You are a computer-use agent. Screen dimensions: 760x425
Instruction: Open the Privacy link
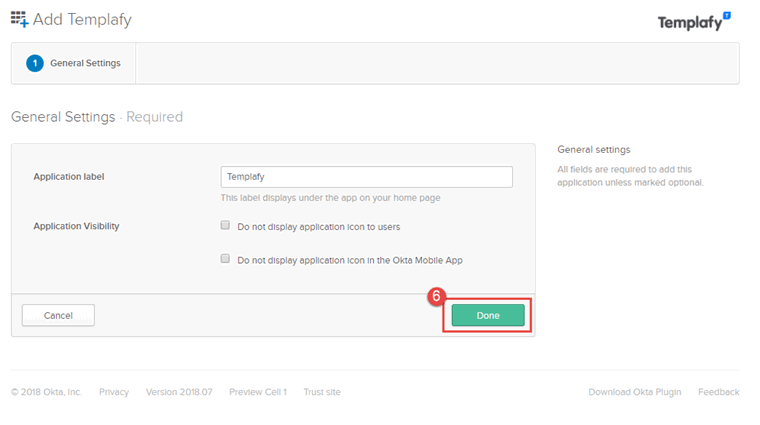pyautogui.click(x=114, y=392)
